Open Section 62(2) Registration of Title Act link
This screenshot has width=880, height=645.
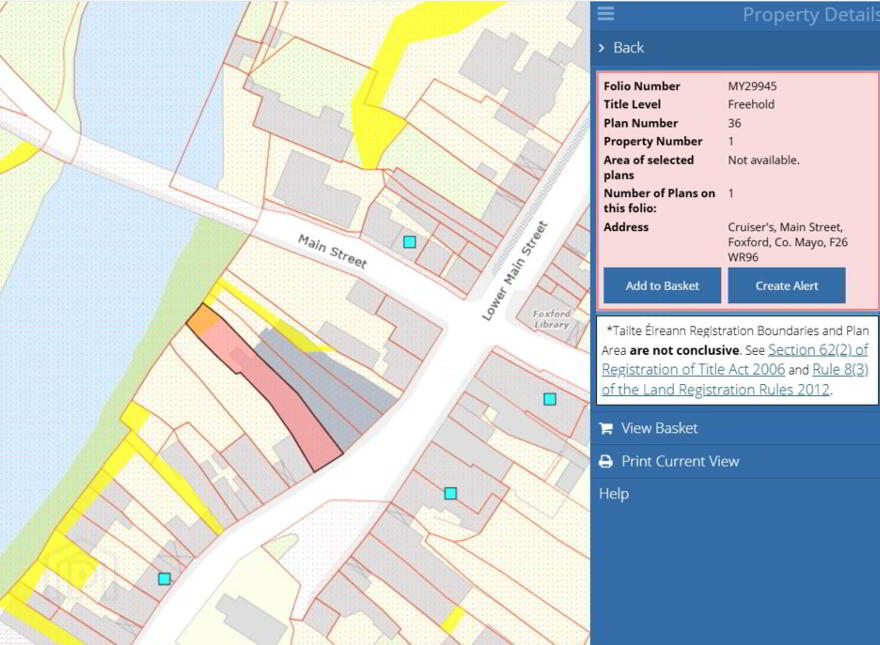coord(735,360)
